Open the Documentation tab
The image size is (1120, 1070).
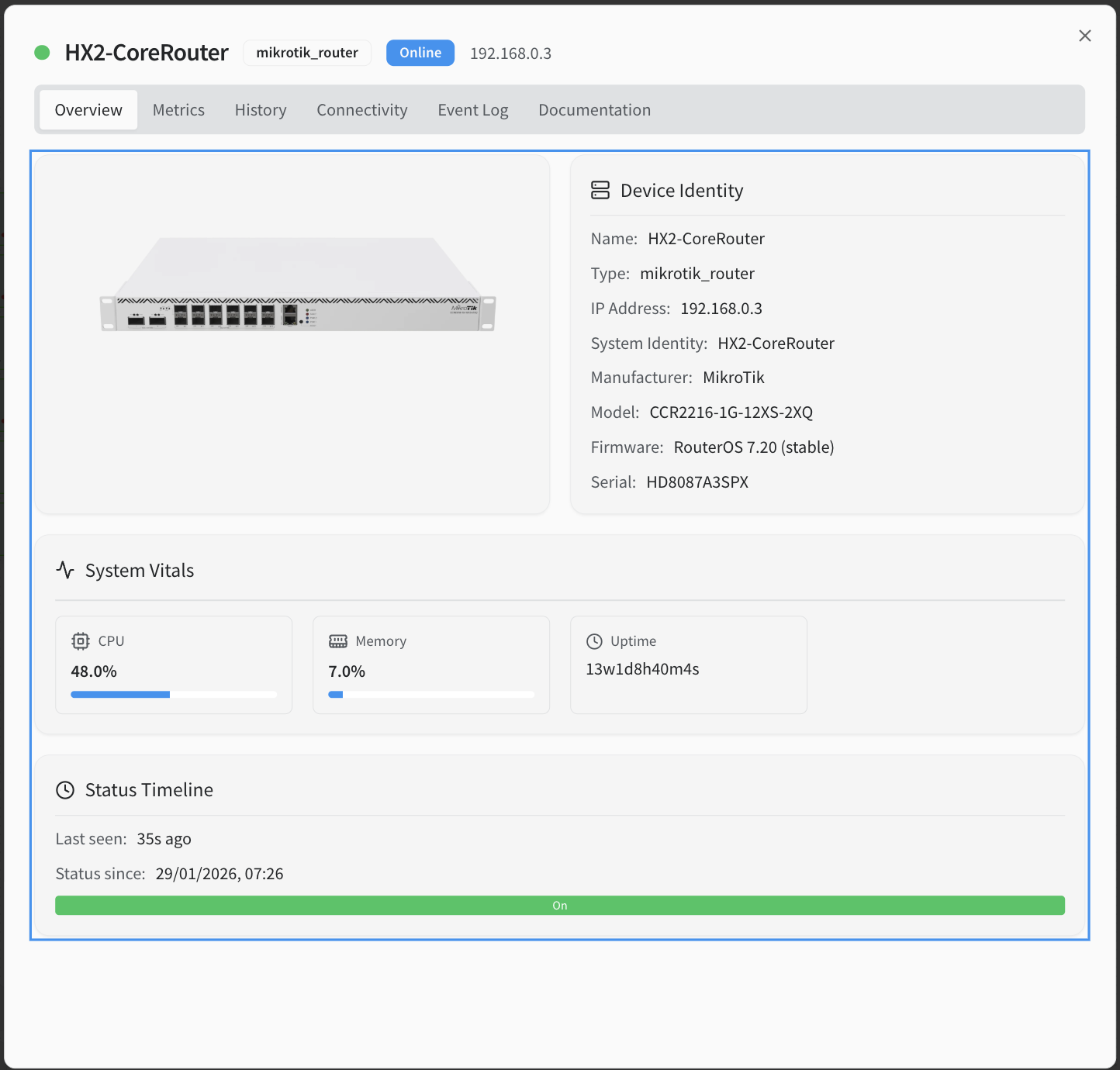coord(594,110)
